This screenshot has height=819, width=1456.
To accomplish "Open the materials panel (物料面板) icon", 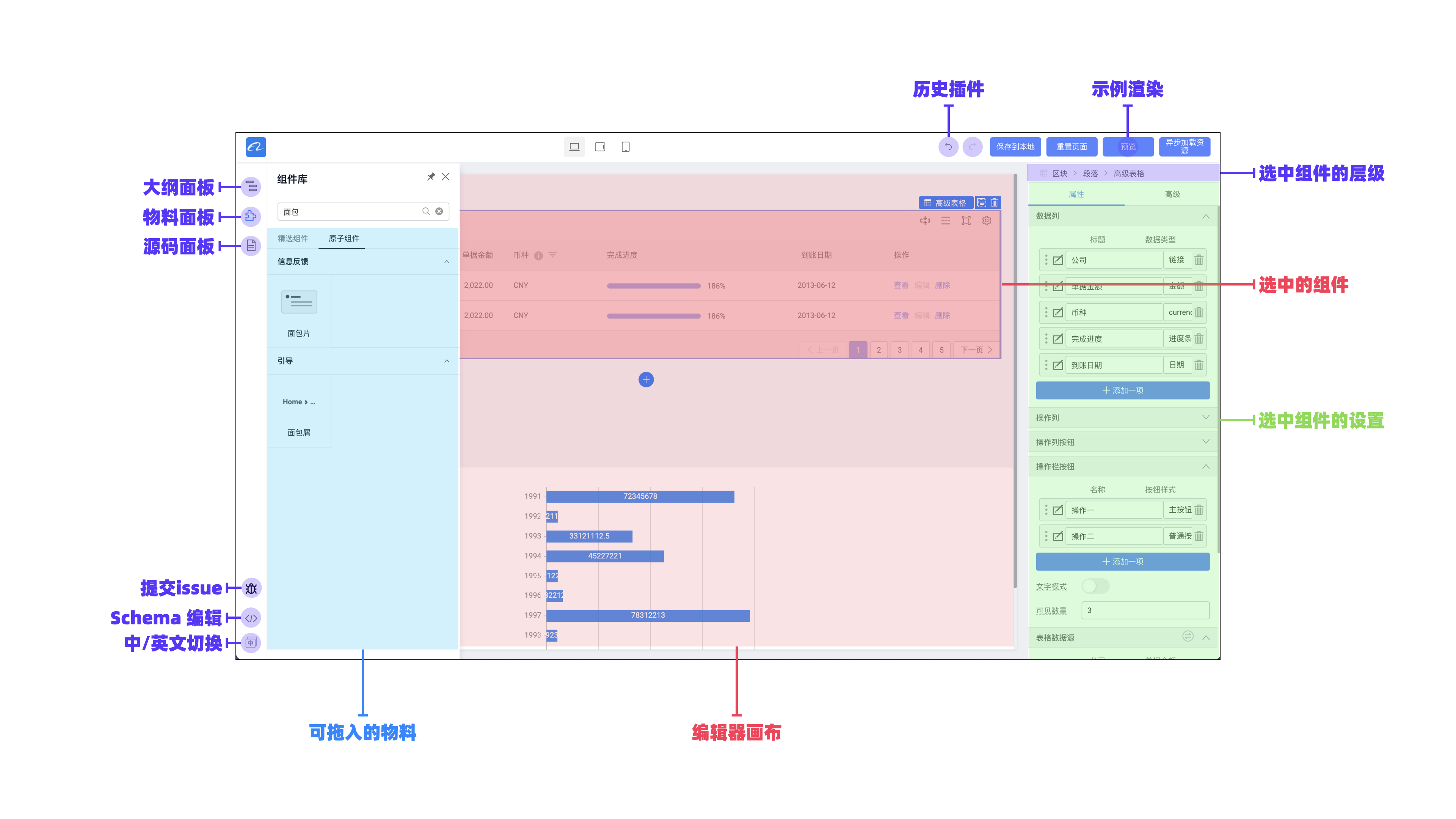I will pyautogui.click(x=251, y=217).
